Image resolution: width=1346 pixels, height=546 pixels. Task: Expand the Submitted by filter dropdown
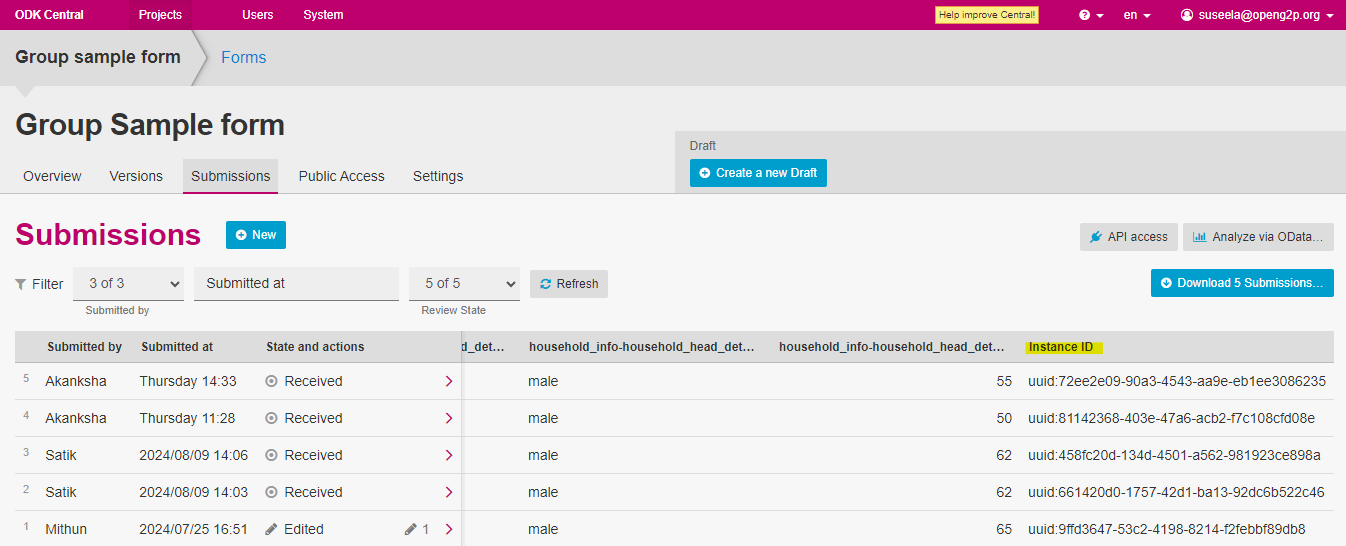128,283
